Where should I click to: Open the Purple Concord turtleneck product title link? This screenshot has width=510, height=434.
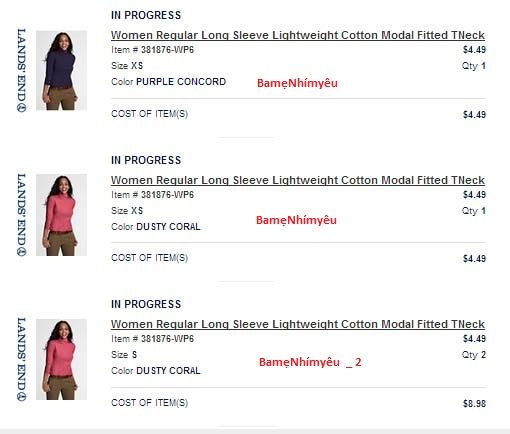tap(298, 35)
